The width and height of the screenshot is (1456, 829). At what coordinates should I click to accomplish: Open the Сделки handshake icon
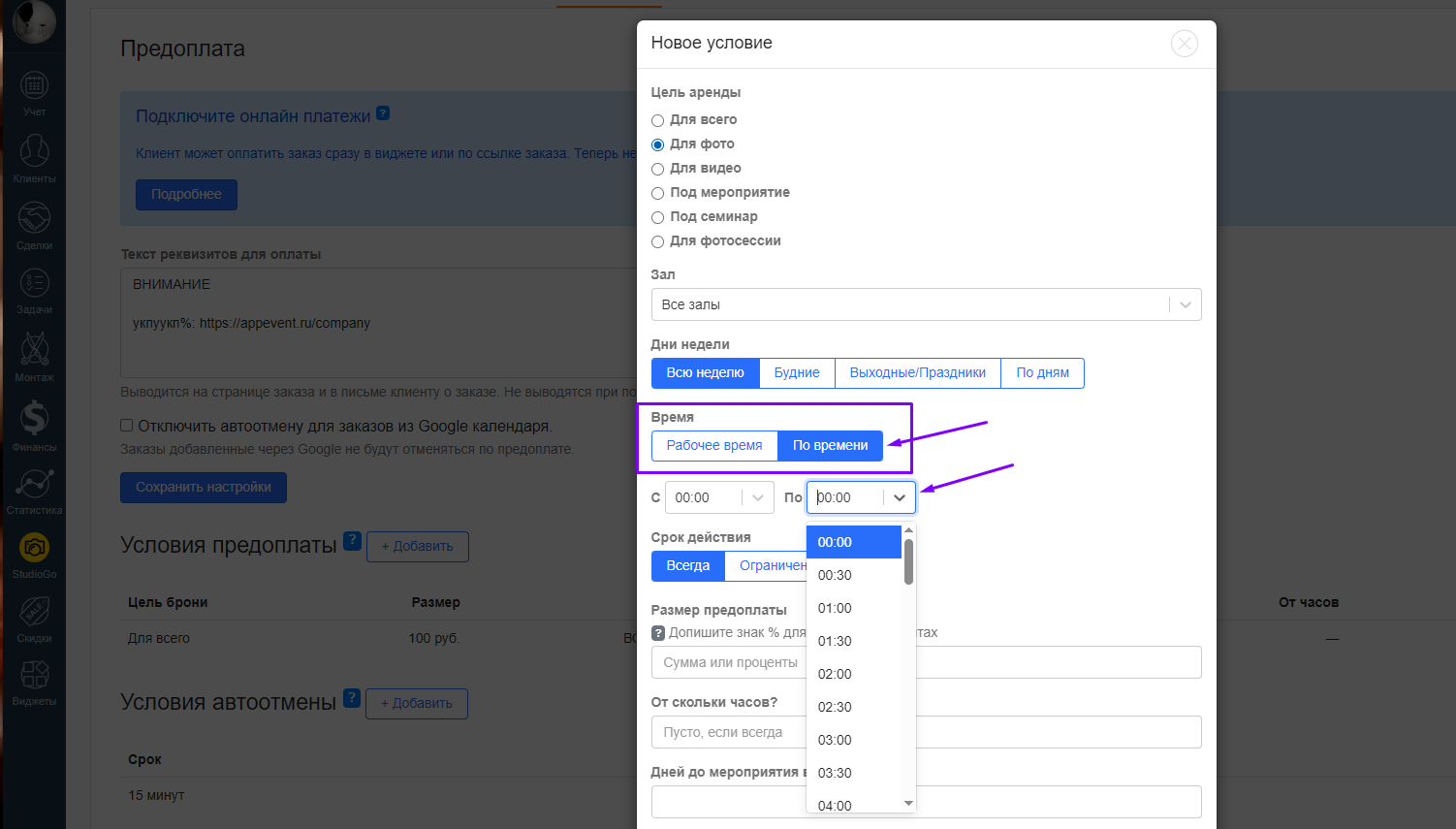(x=34, y=219)
